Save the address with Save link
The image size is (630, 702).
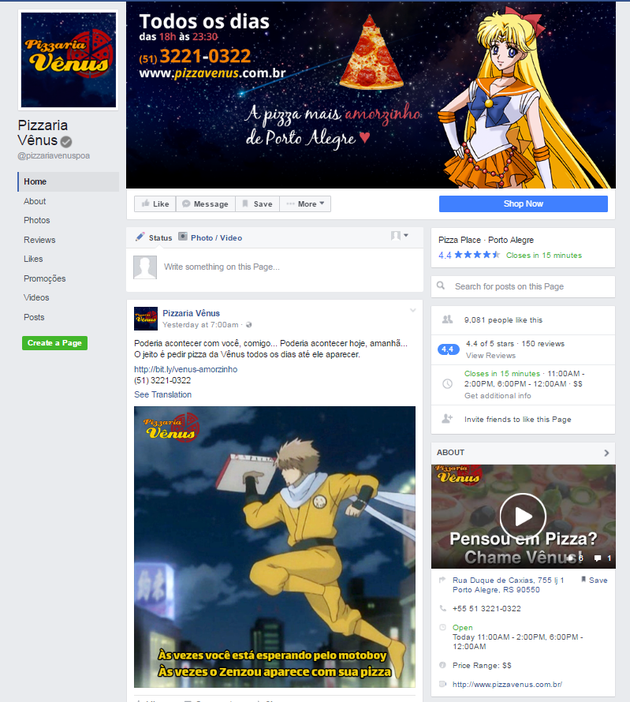[x=594, y=580]
